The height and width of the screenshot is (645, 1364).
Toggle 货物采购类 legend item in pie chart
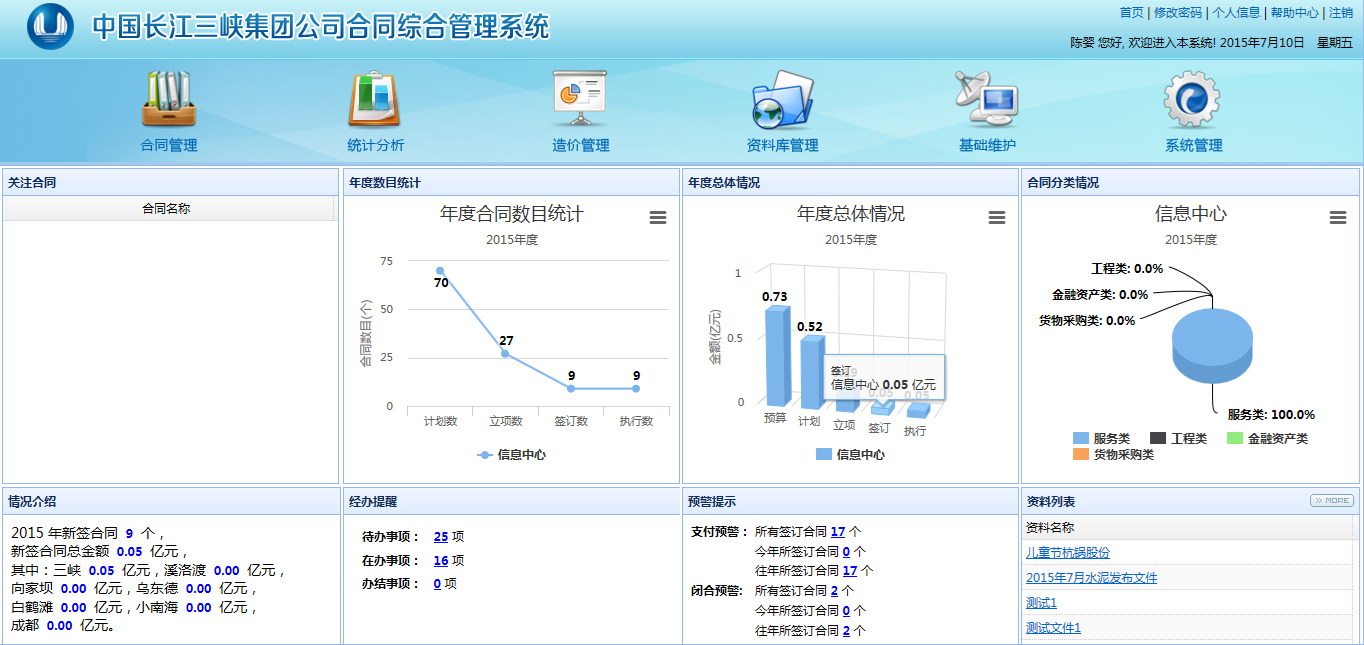tap(1113, 455)
